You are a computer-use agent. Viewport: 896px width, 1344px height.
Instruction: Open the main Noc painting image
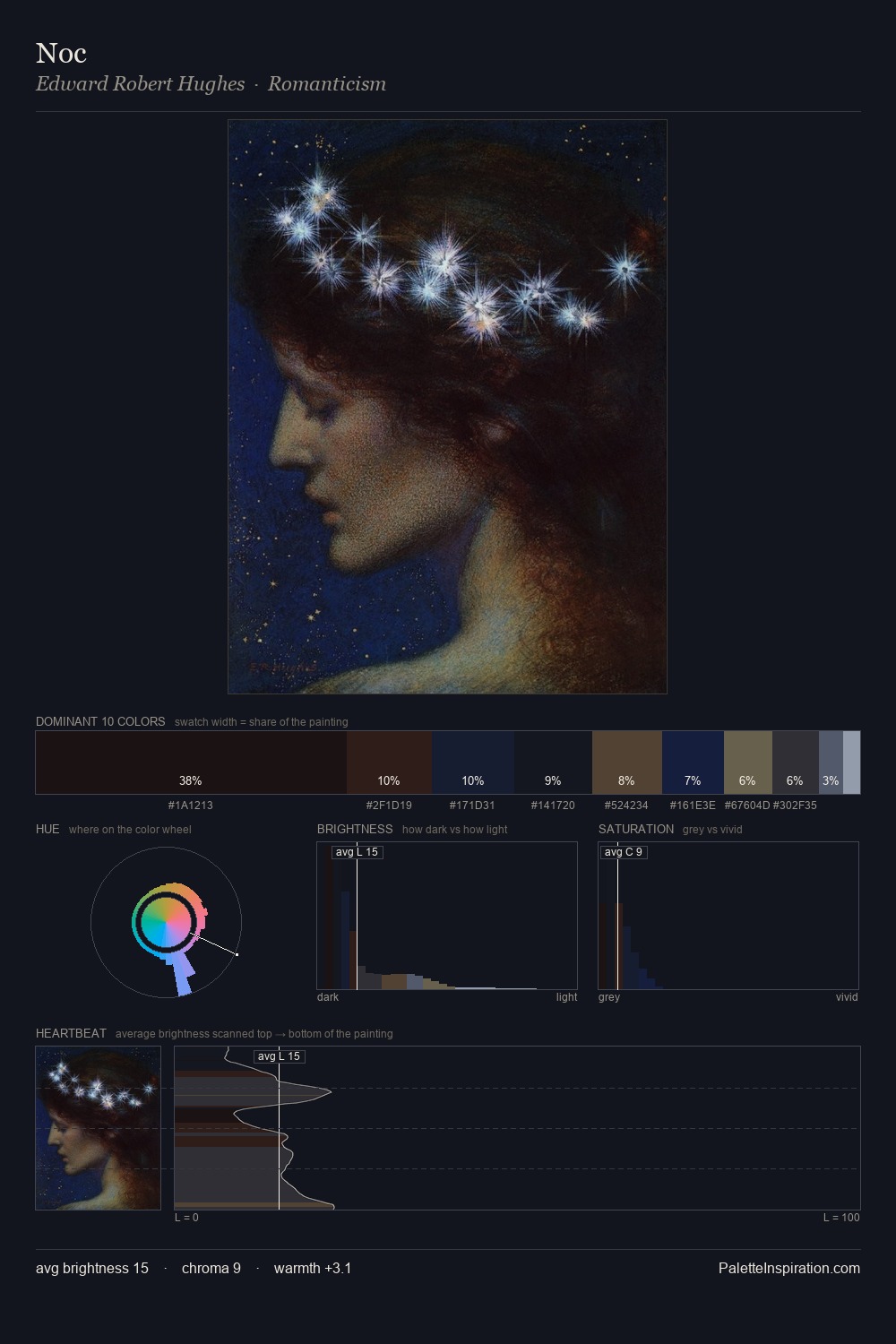tap(447, 407)
